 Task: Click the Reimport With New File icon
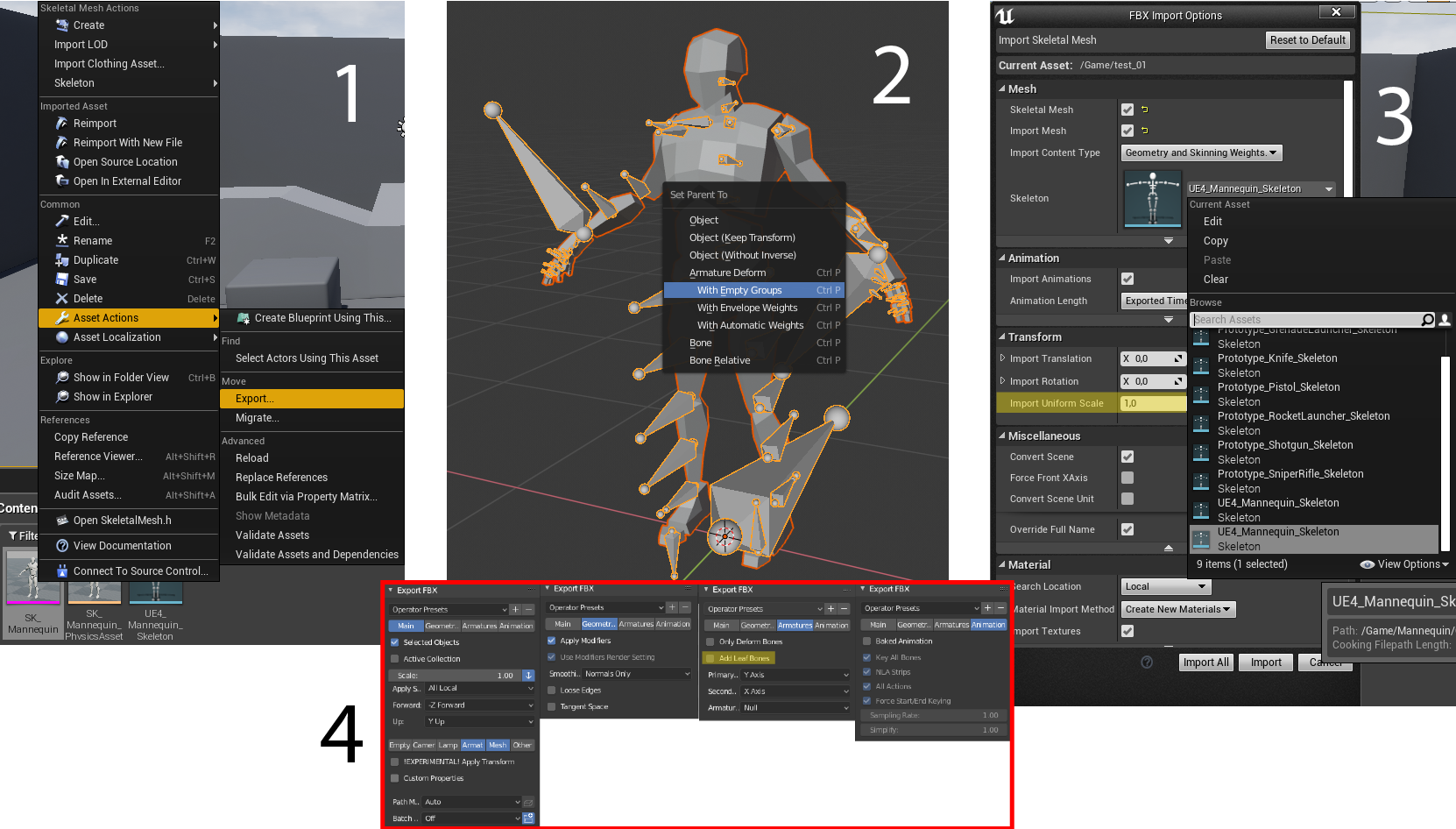pos(62,143)
